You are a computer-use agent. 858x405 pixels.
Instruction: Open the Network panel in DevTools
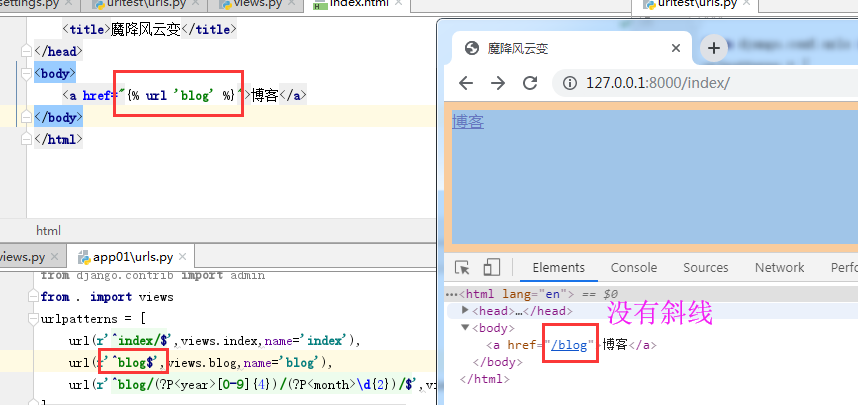click(779, 268)
